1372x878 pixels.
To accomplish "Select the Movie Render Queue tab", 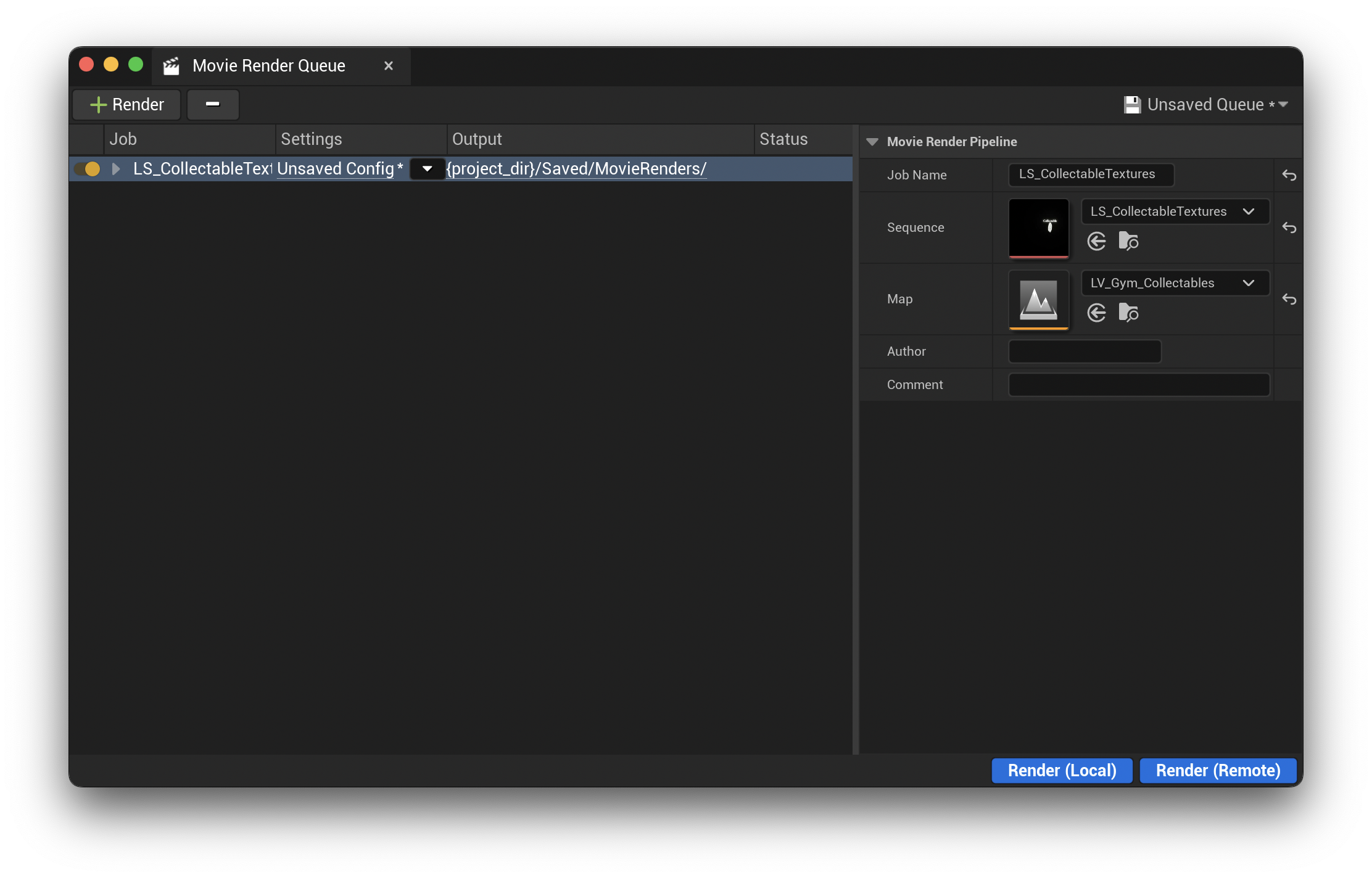I will tap(268, 65).
